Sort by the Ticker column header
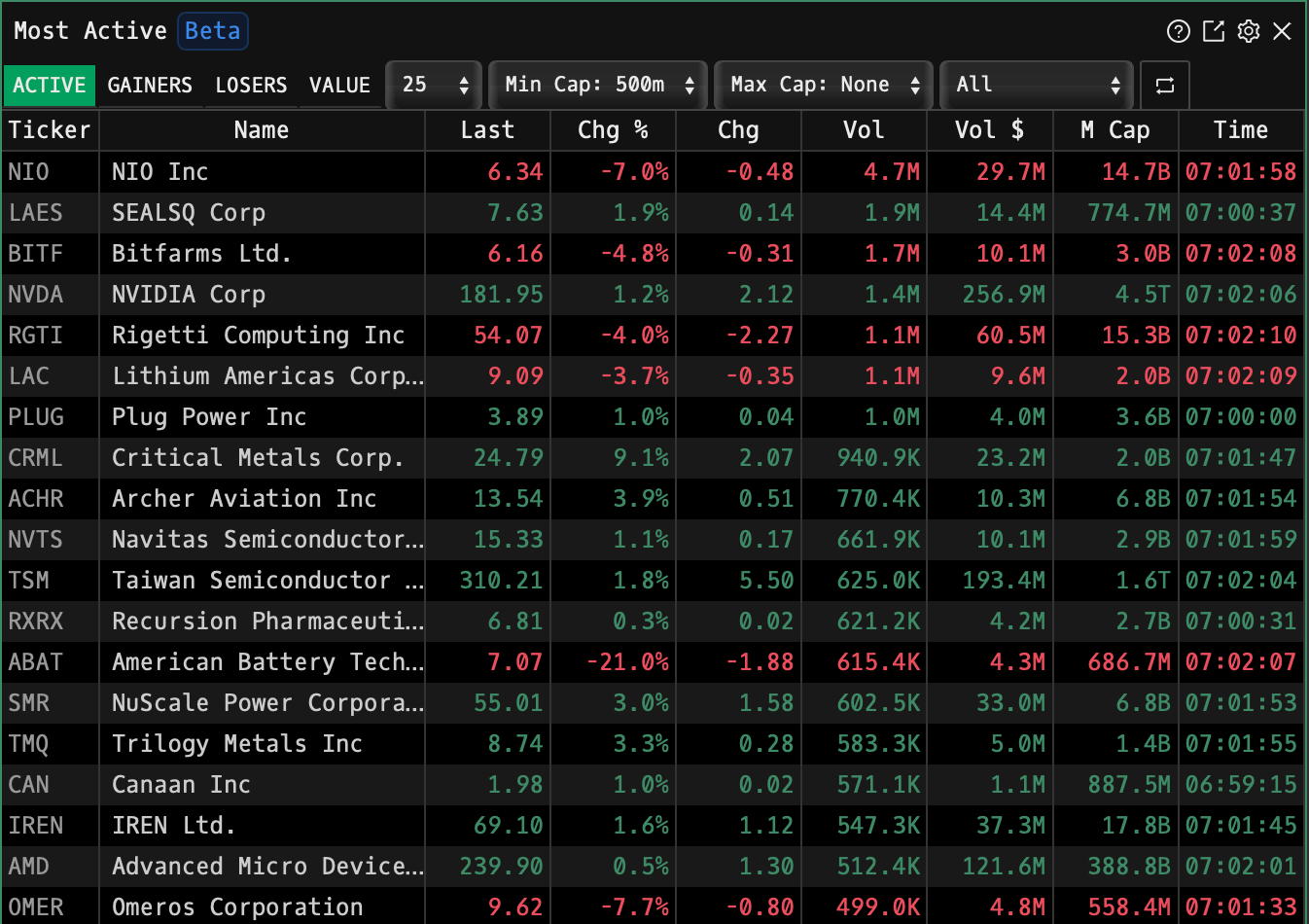Viewport: 1309px width, 924px height. [x=50, y=130]
